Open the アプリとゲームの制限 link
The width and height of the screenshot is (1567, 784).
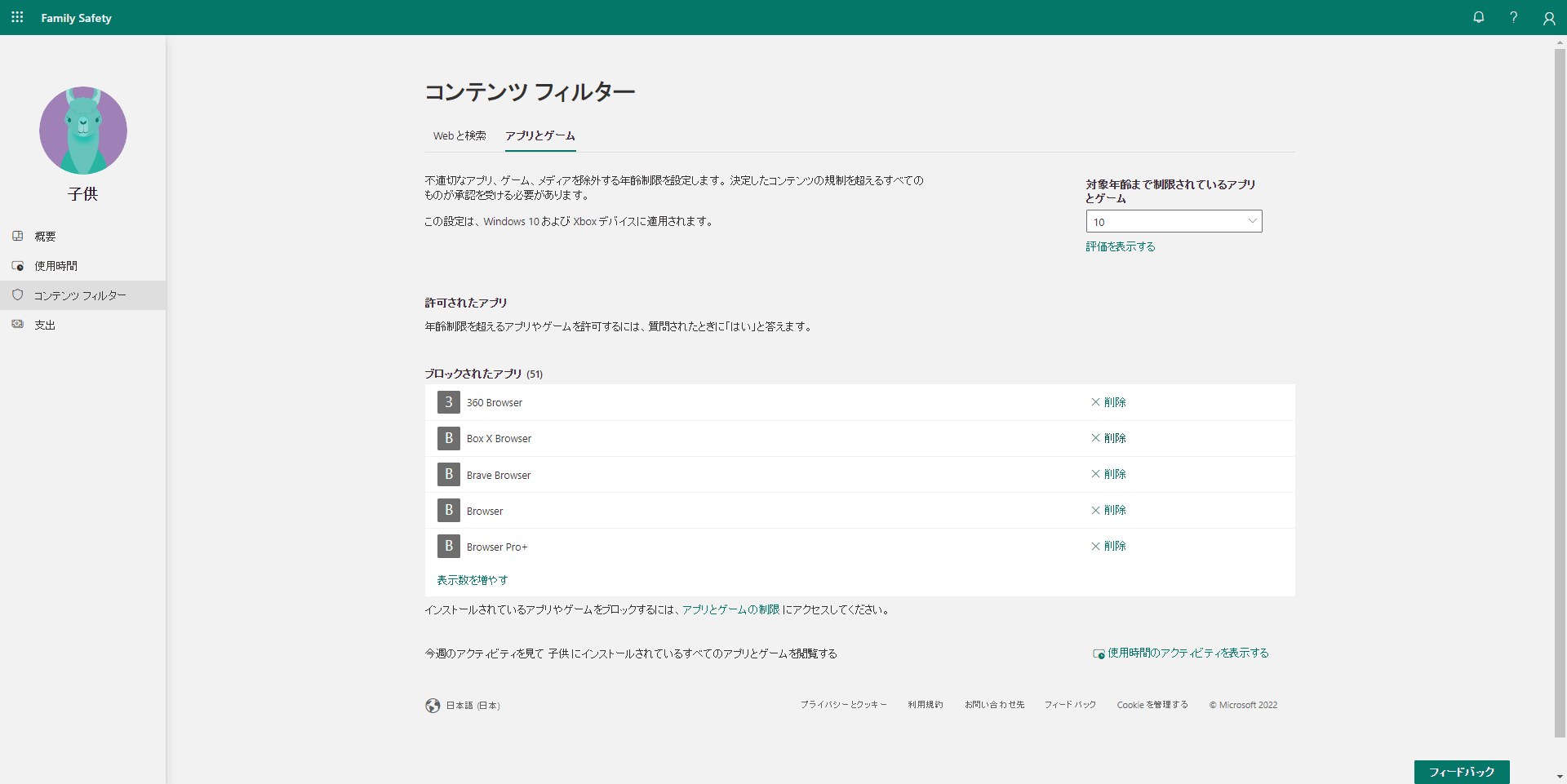(x=730, y=609)
